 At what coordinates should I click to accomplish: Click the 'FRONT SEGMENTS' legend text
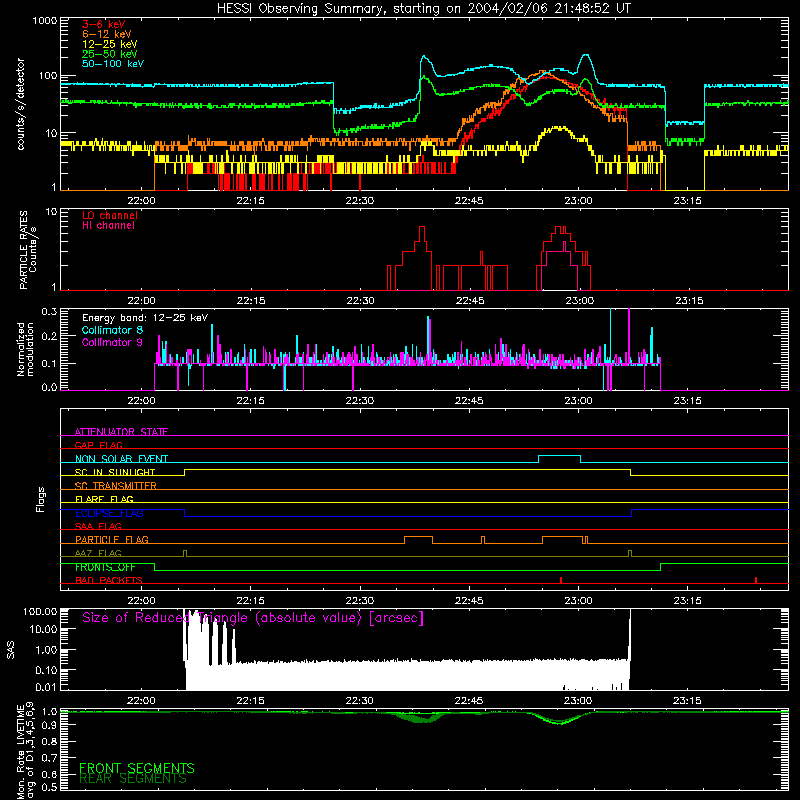coord(137,768)
